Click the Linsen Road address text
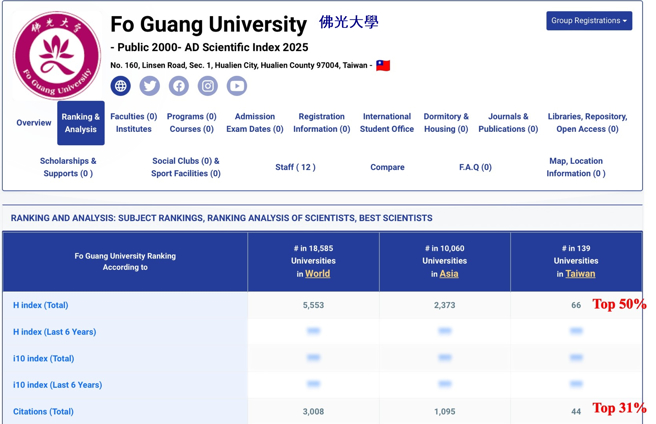The height and width of the screenshot is (424, 656). pos(239,65)
